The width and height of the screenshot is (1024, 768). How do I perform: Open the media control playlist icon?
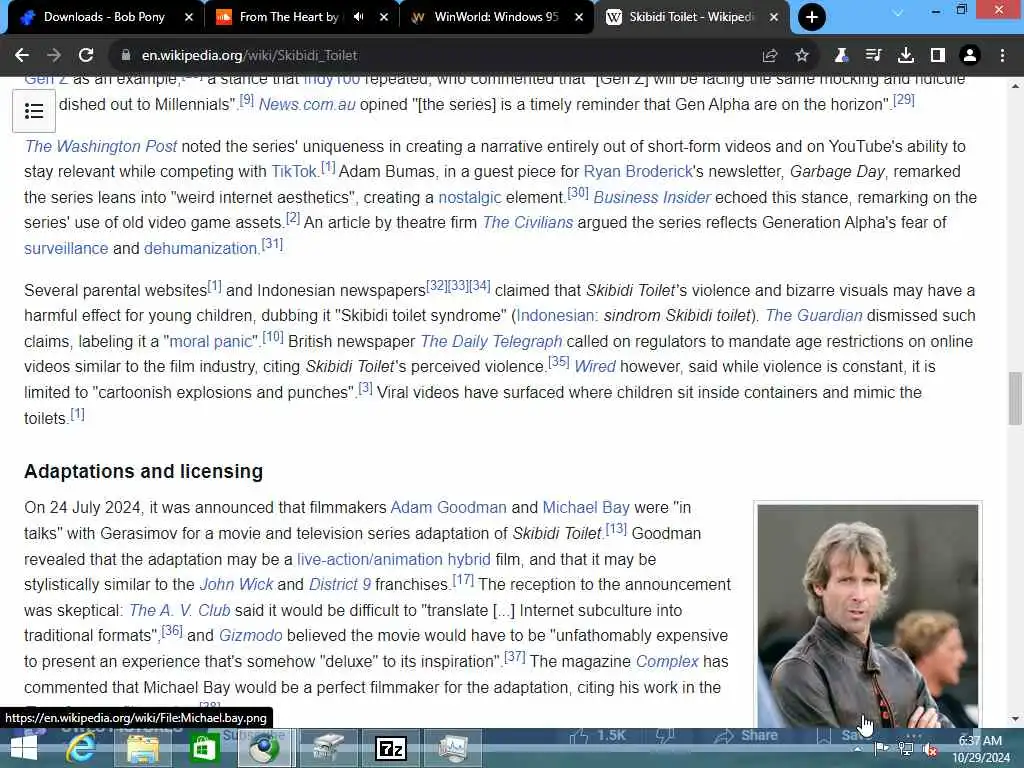click(x=873, y=56)
